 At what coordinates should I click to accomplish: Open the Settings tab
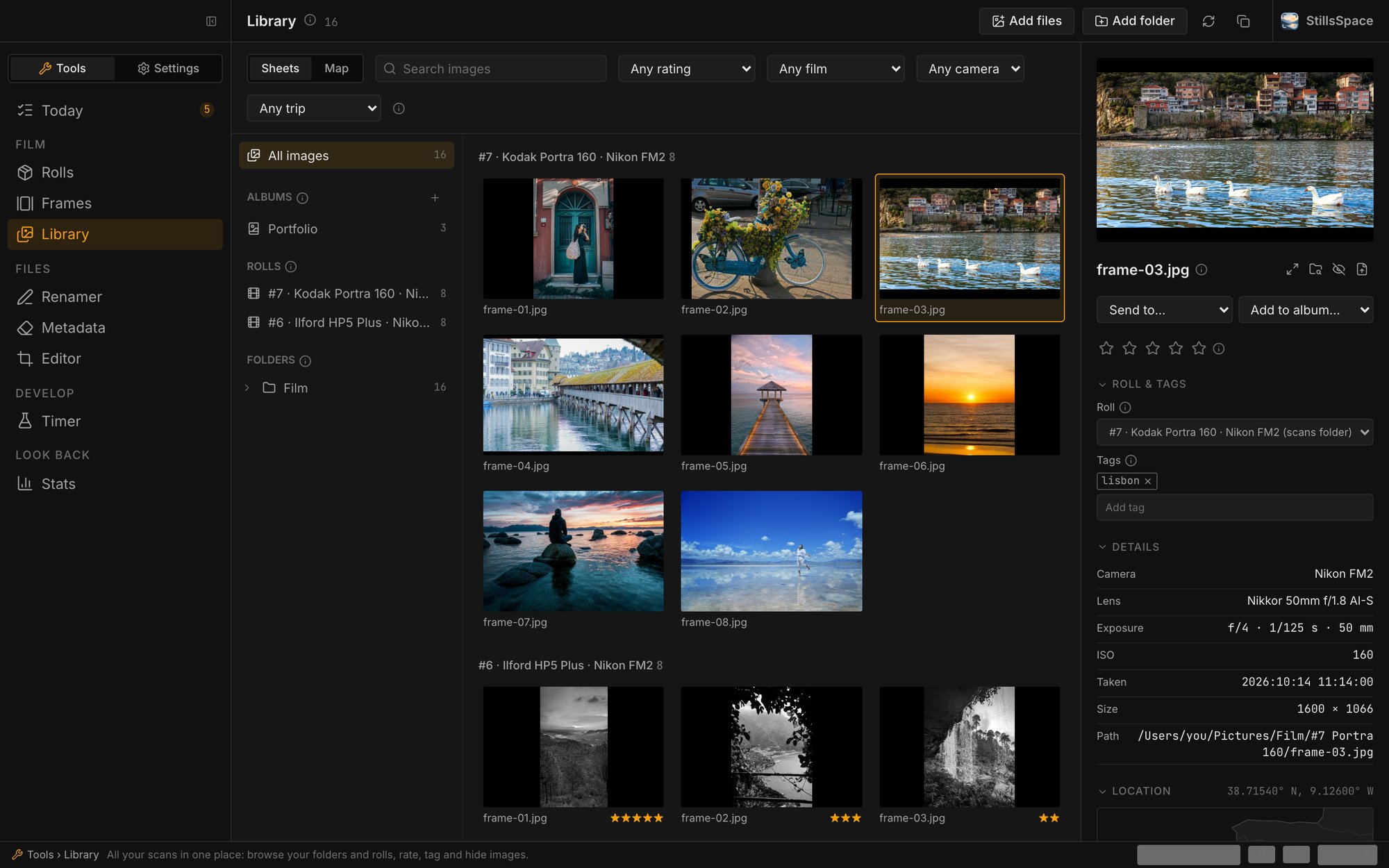168,68
